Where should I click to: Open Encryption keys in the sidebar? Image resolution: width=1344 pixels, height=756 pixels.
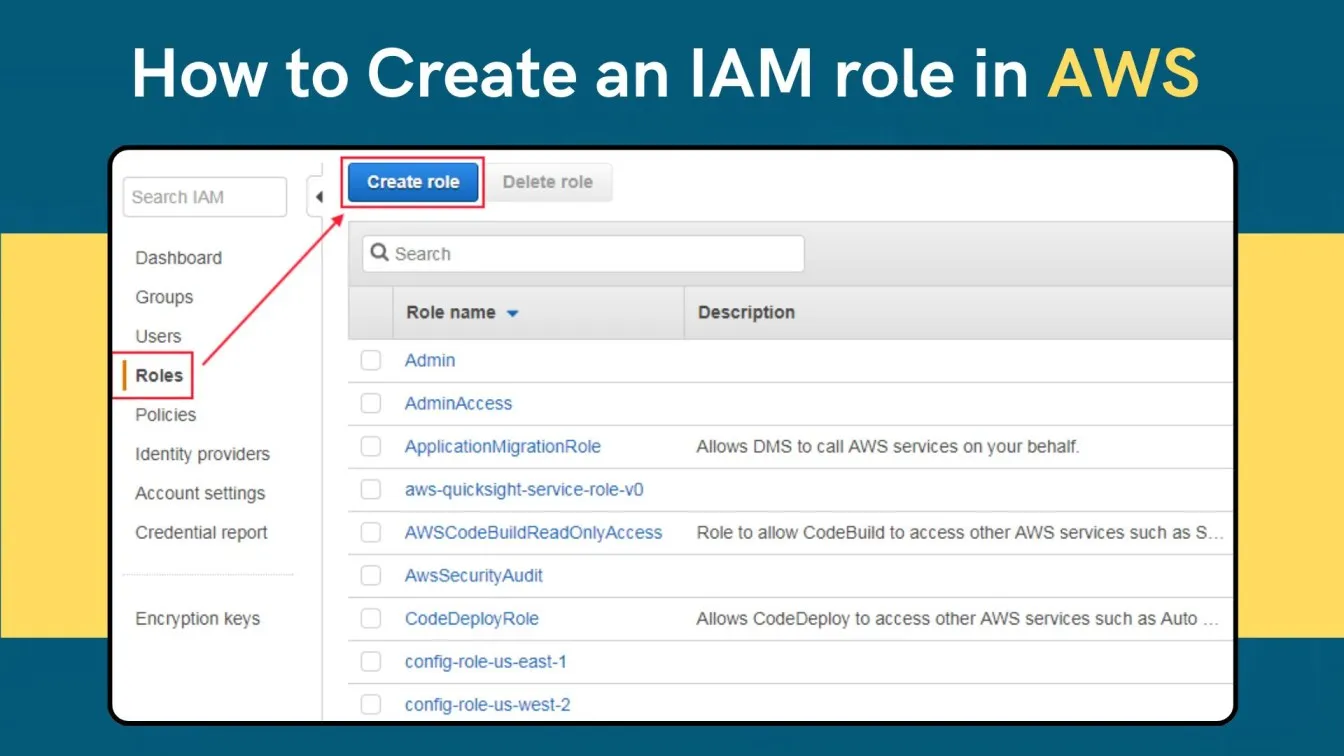(x=197, y=619)
